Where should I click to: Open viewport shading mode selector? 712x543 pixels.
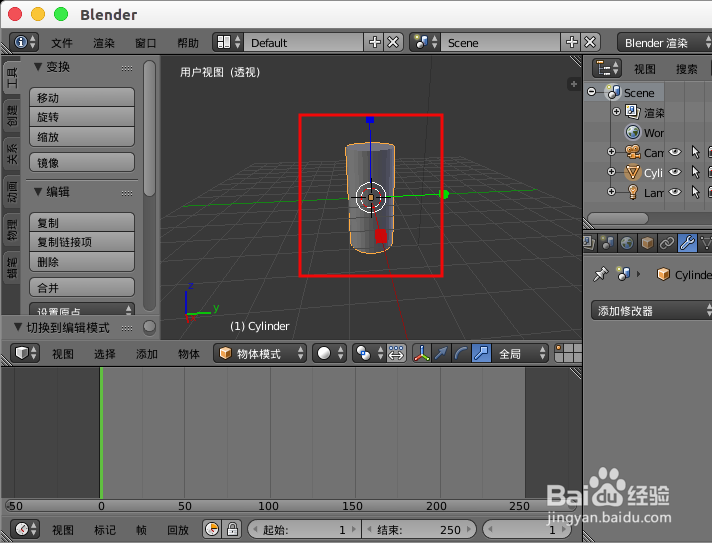tap(329, 353)
